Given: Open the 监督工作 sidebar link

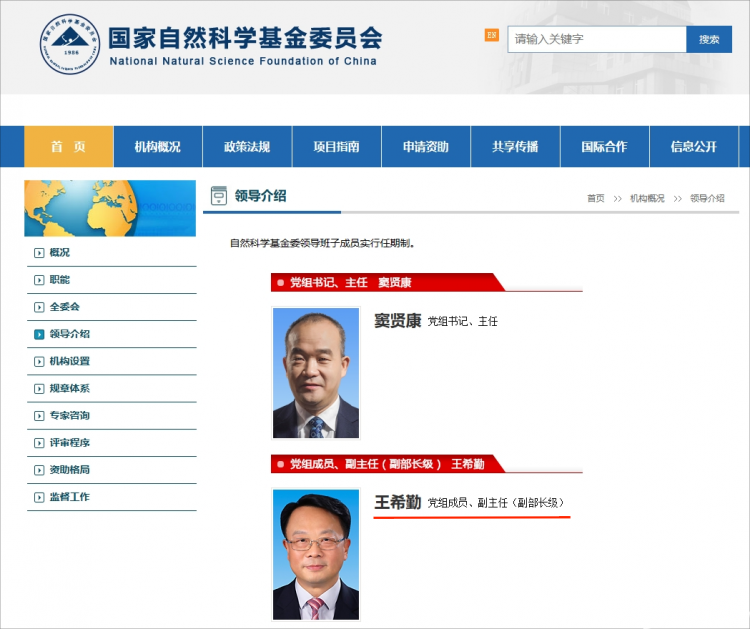Looking at the screenshot, I should [x=69, y=497].
